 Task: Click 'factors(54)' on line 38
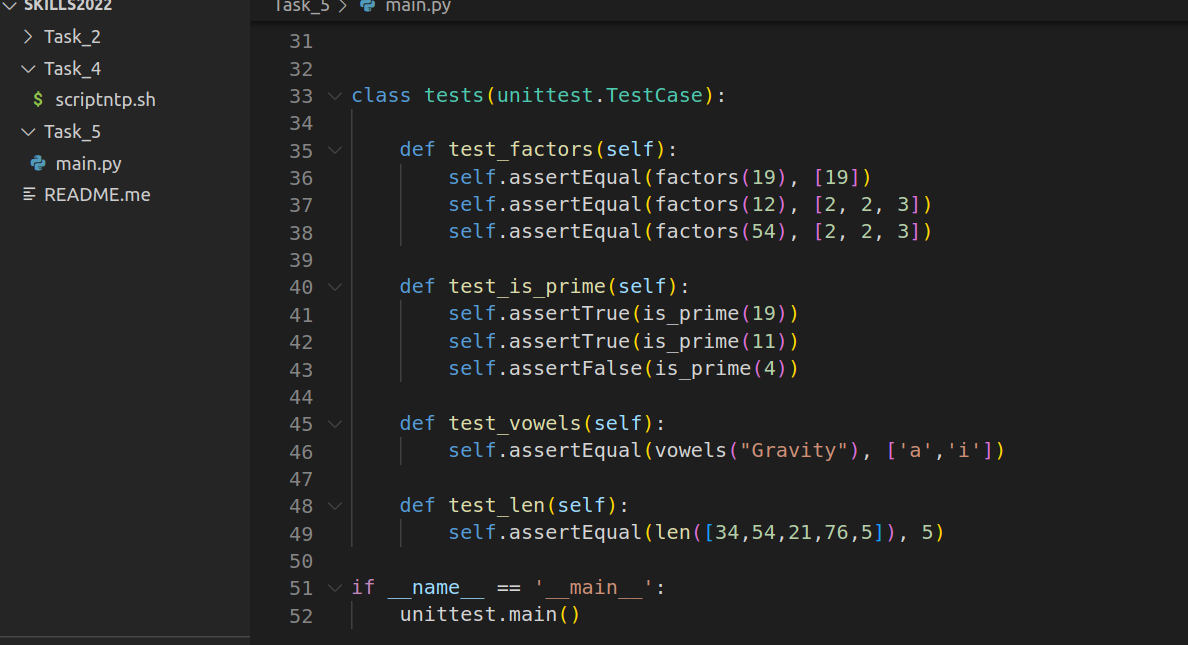pyautogui.click(x=721, y=232)
